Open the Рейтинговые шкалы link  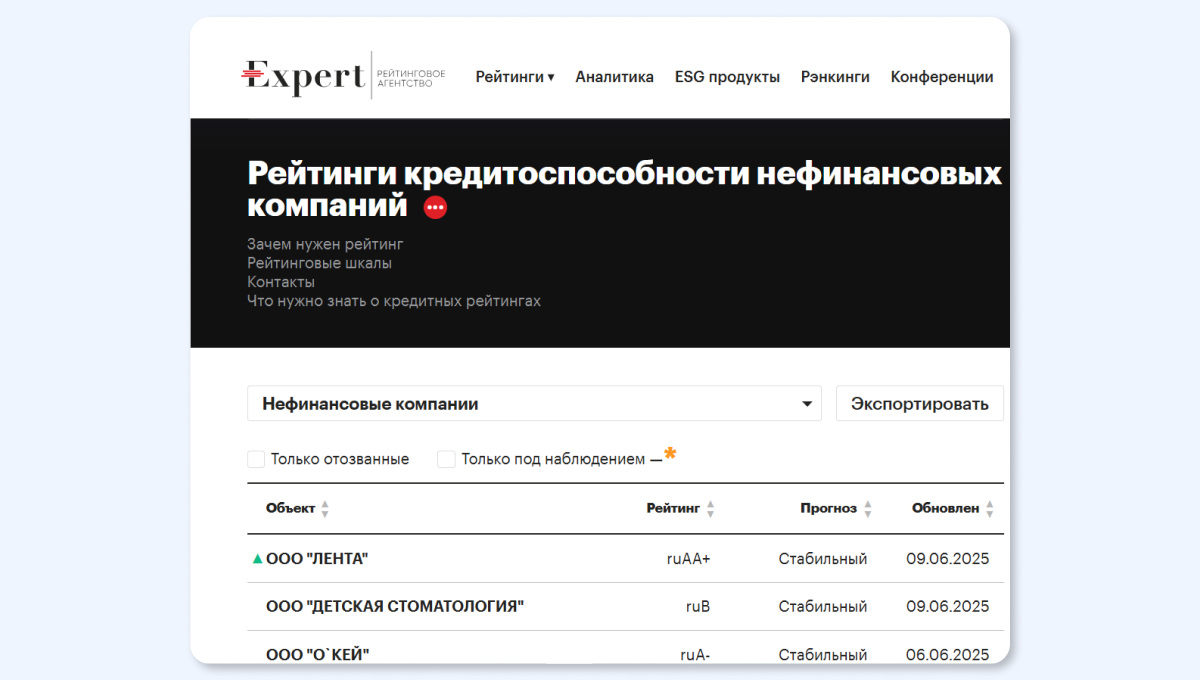click(x=319, y=263)
